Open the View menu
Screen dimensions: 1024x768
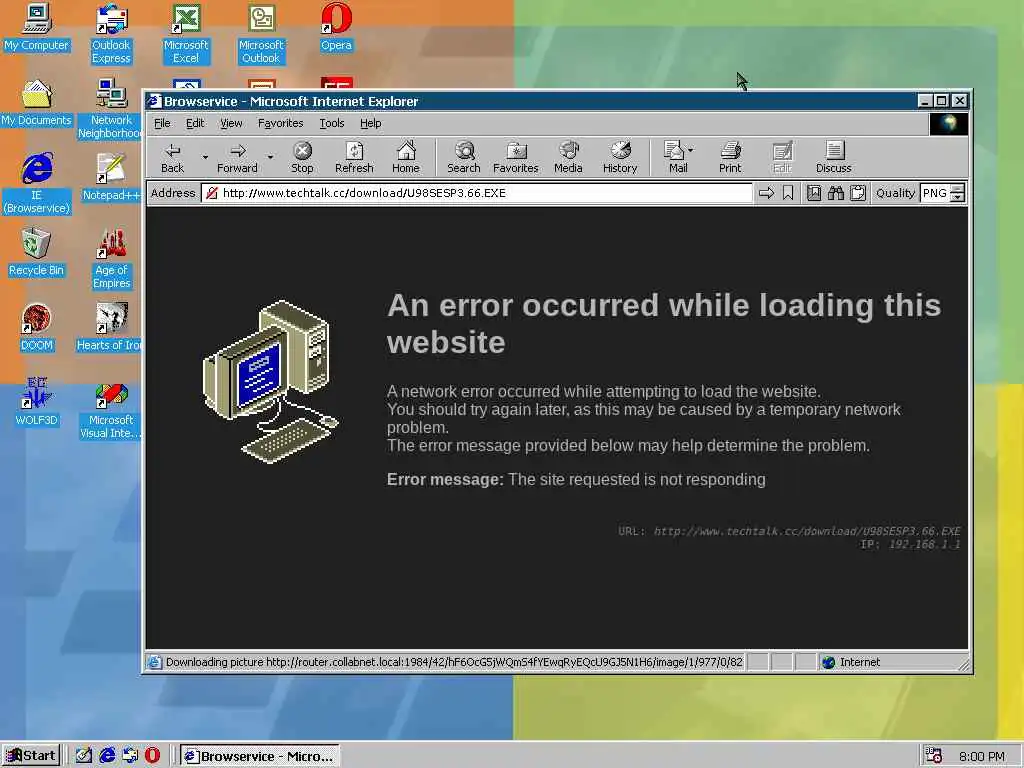[231, 123]
